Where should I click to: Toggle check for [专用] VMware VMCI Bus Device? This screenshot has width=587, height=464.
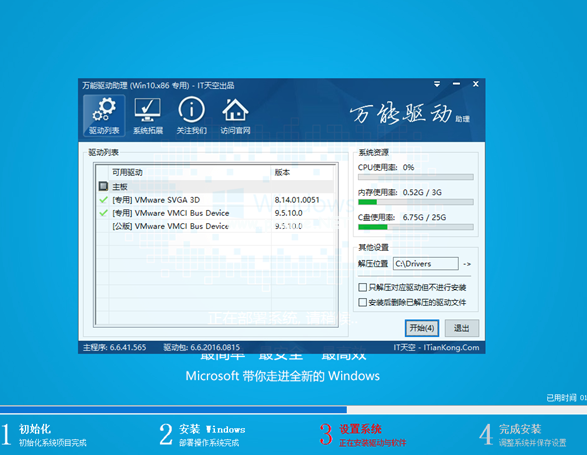point(103,213)
